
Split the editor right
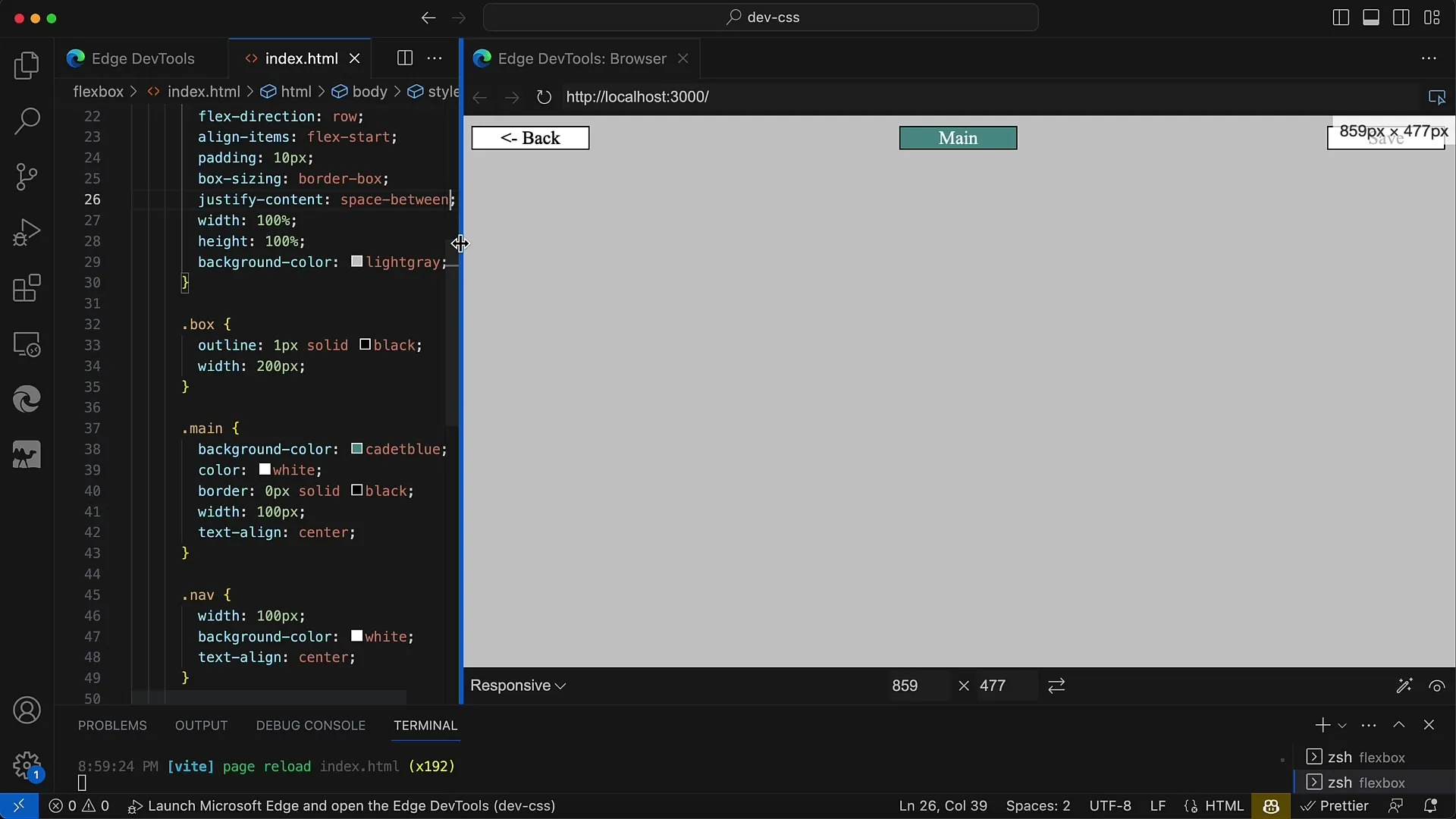pos(405,58)
